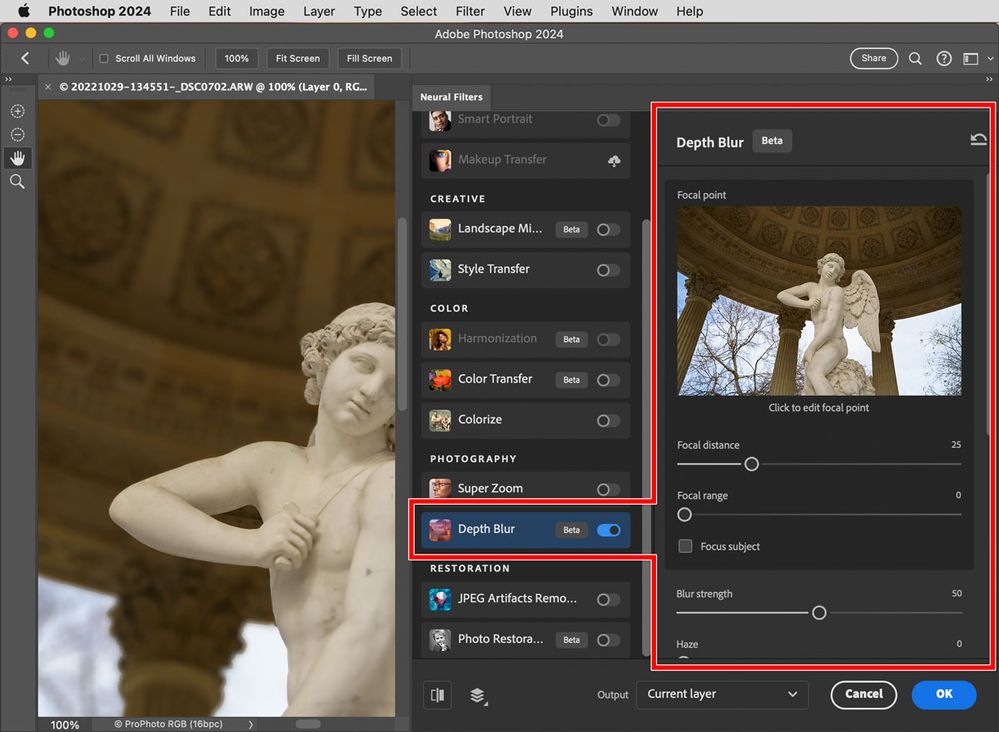999x732 pixels.
Task: Confirm filters with the OK button
Action: 944,694
